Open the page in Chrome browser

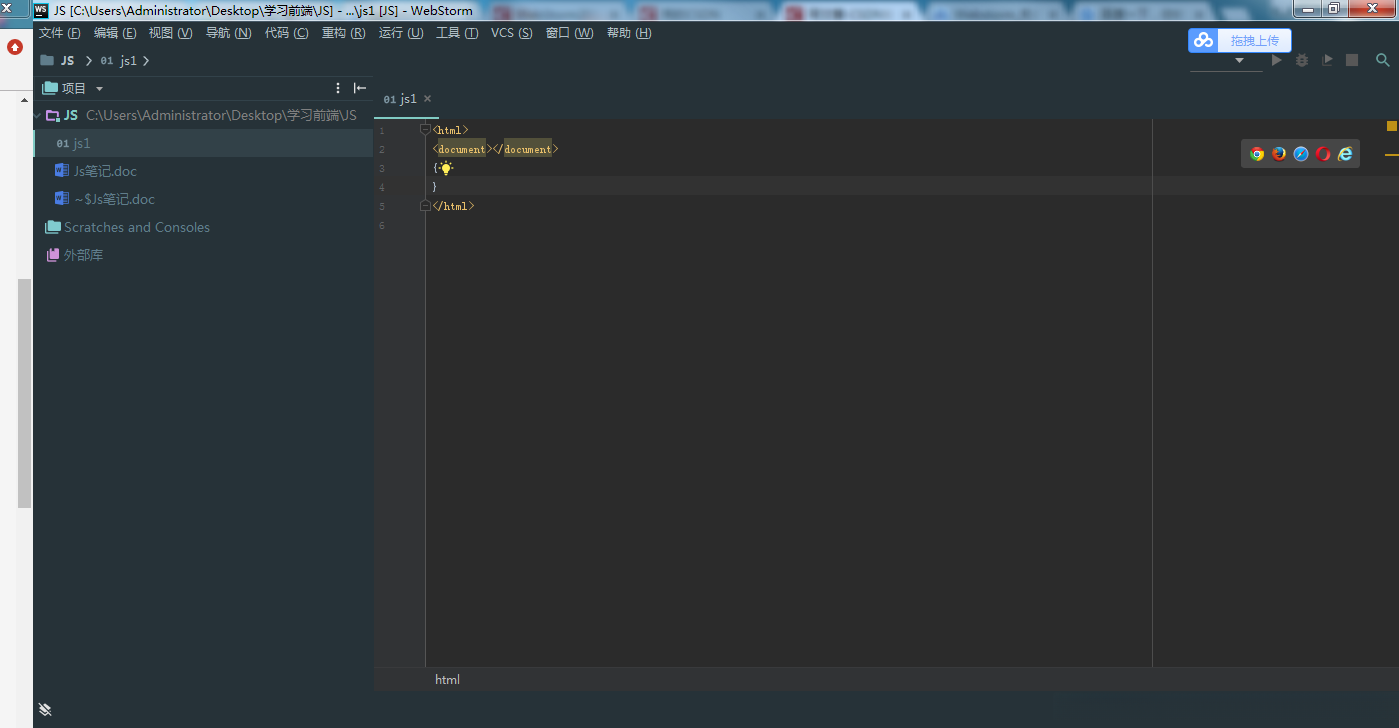coord(1257,154)
